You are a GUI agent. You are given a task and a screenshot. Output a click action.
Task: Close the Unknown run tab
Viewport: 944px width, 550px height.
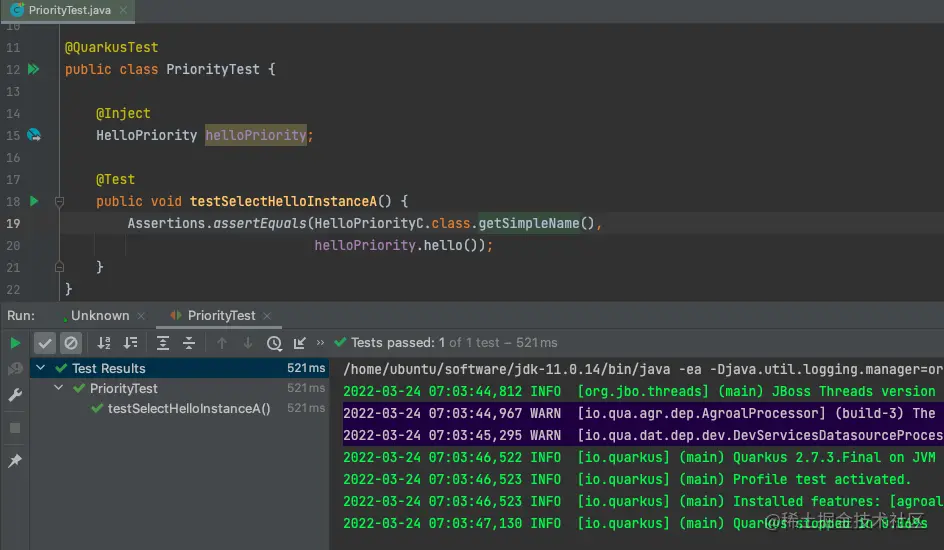tap(141, 316)
